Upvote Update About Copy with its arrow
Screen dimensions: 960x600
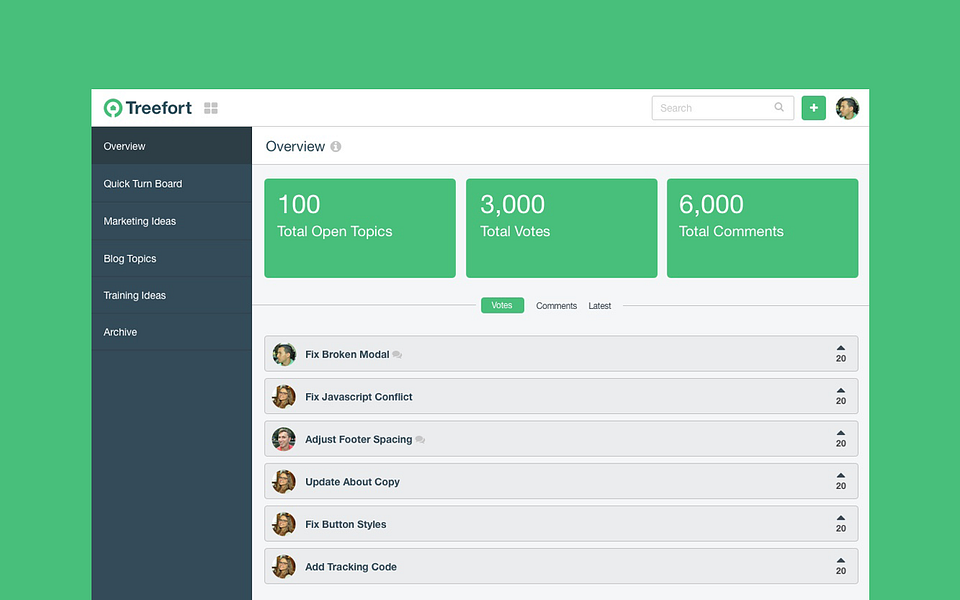click(x=841, y=475)
